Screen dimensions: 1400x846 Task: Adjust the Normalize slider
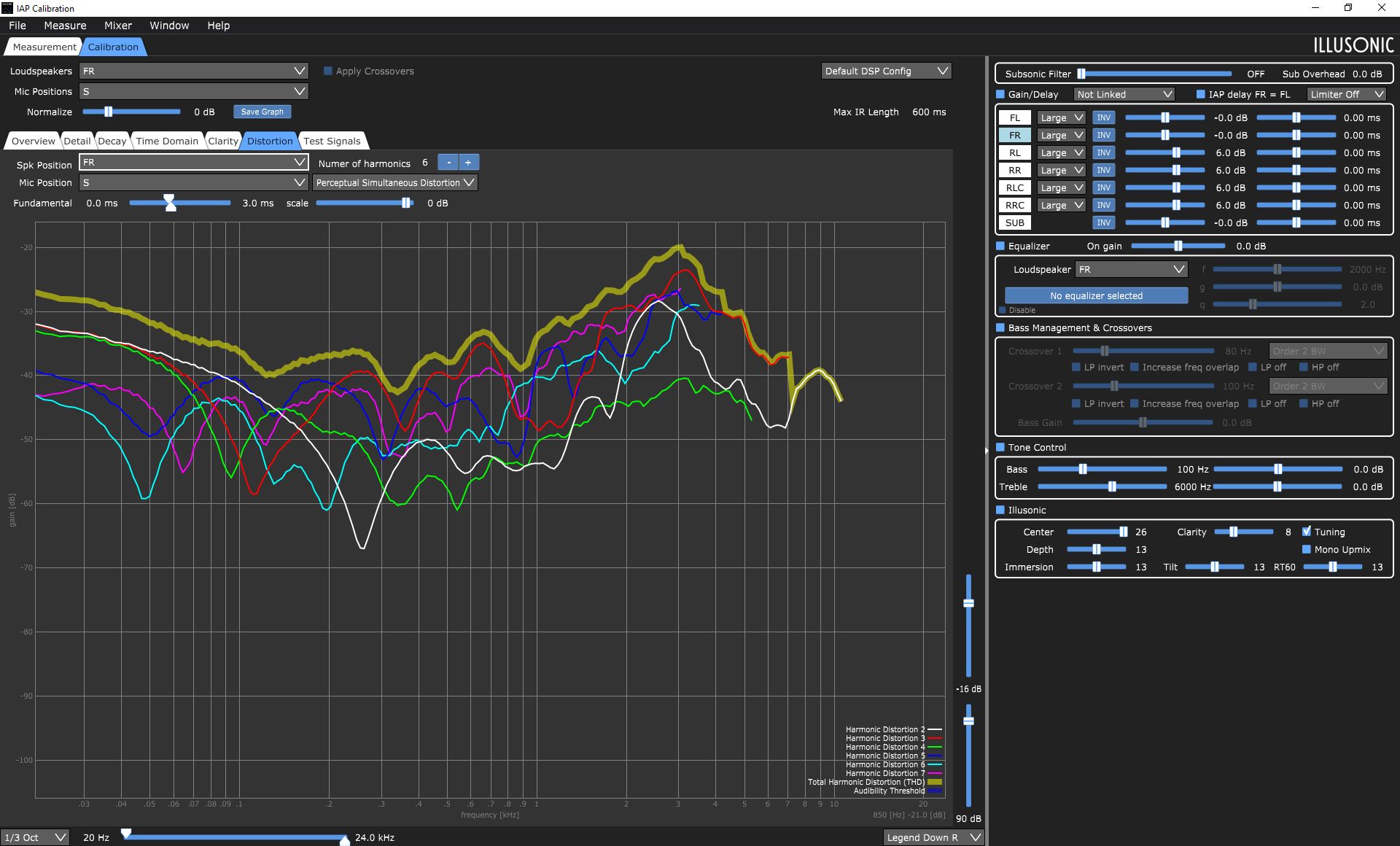[131, 112]
